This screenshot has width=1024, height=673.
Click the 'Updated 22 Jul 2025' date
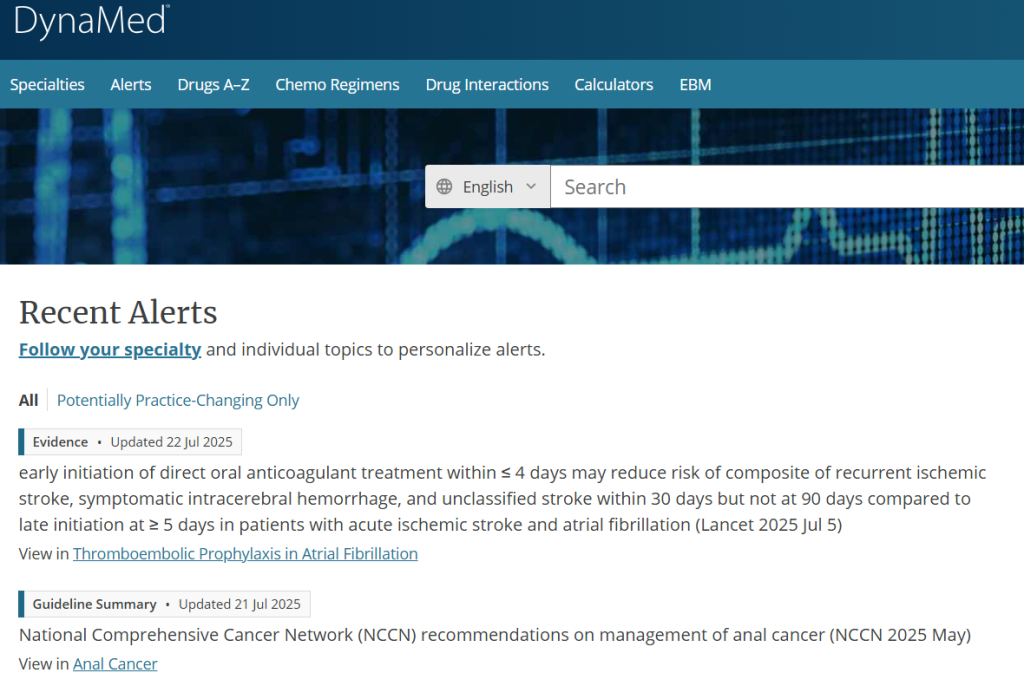pos(171,442)
